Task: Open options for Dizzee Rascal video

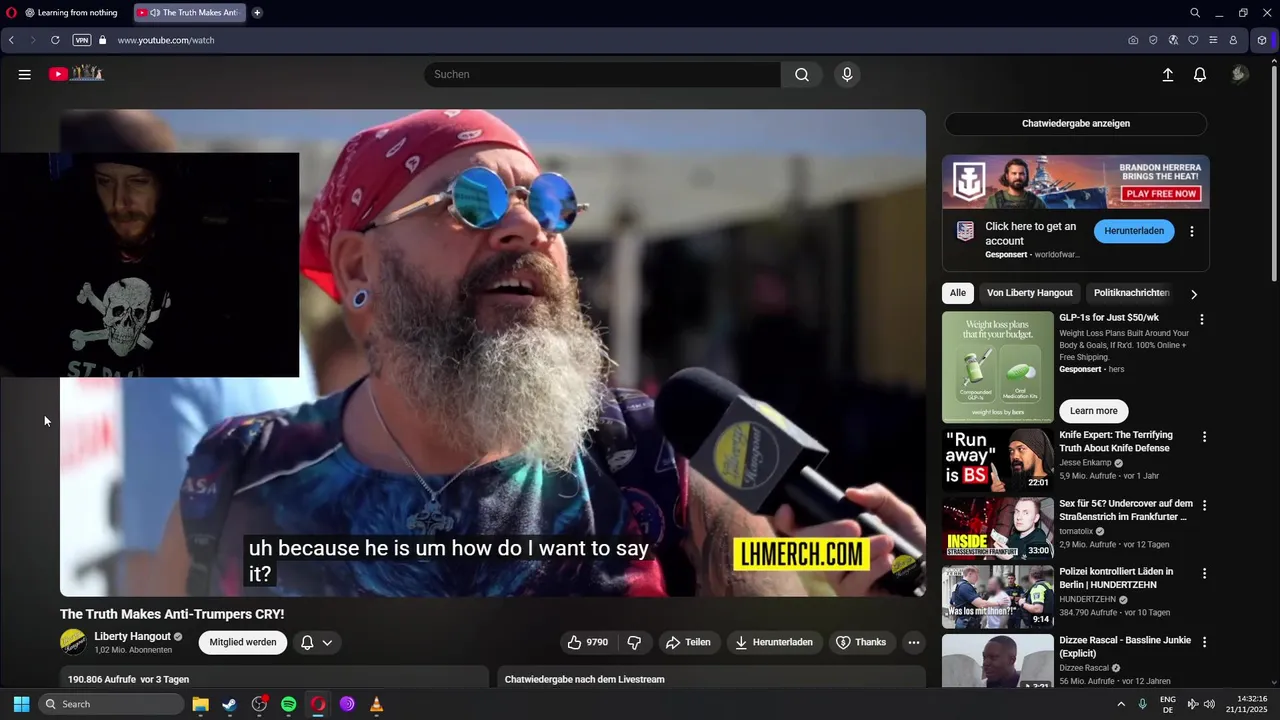Action: pos(1204,641)
